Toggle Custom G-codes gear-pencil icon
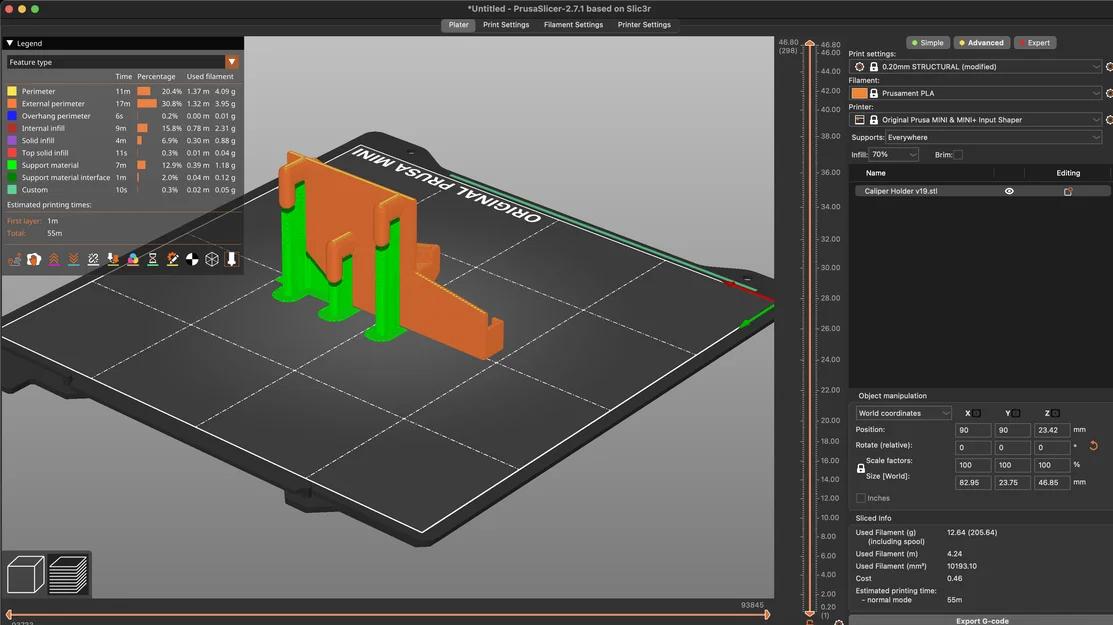This screenshot has width=1113, height=625. click(172, 260)
